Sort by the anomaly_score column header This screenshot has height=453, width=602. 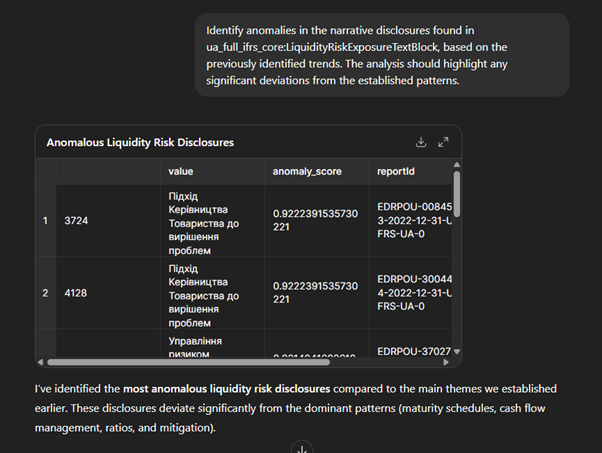point(306,171)
